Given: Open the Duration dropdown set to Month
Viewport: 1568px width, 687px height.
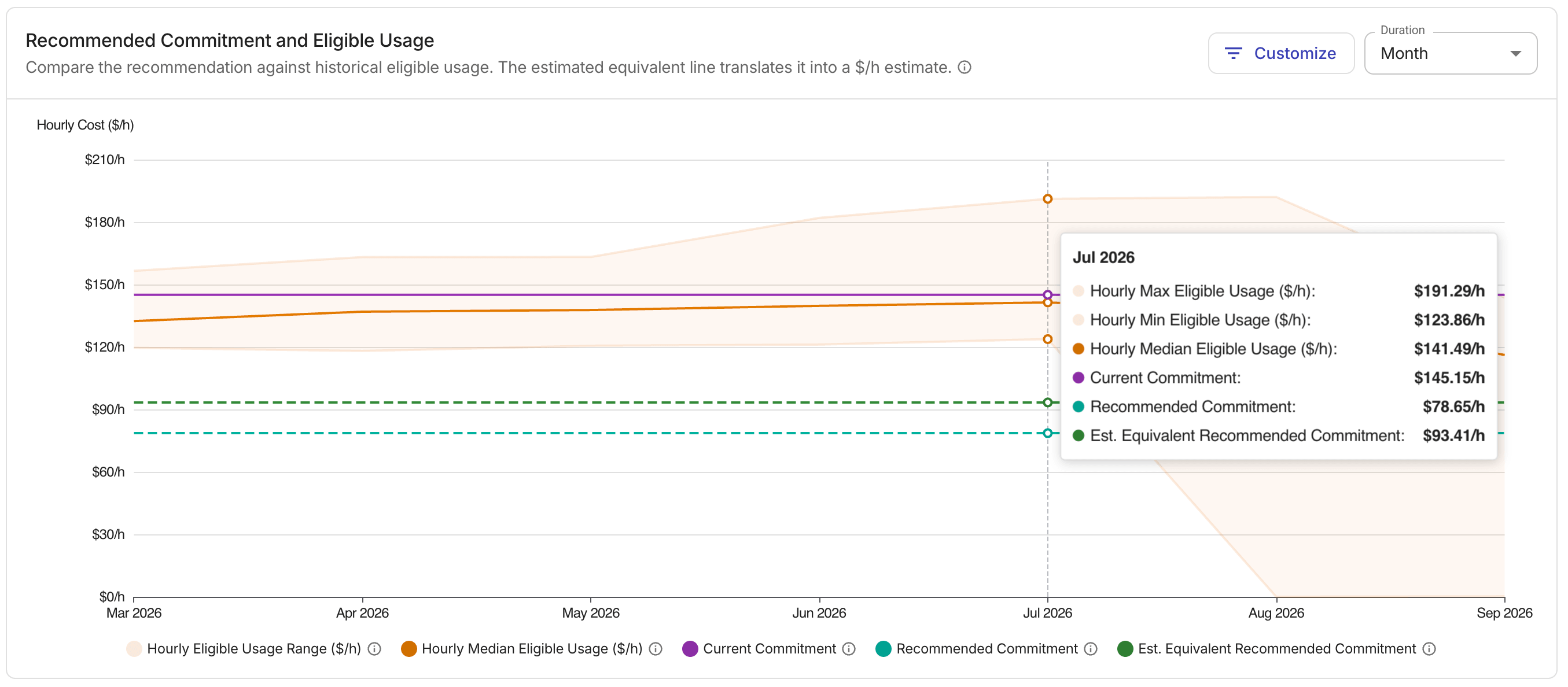Looking at the screenshot, I should click(x=1451, y=54).
